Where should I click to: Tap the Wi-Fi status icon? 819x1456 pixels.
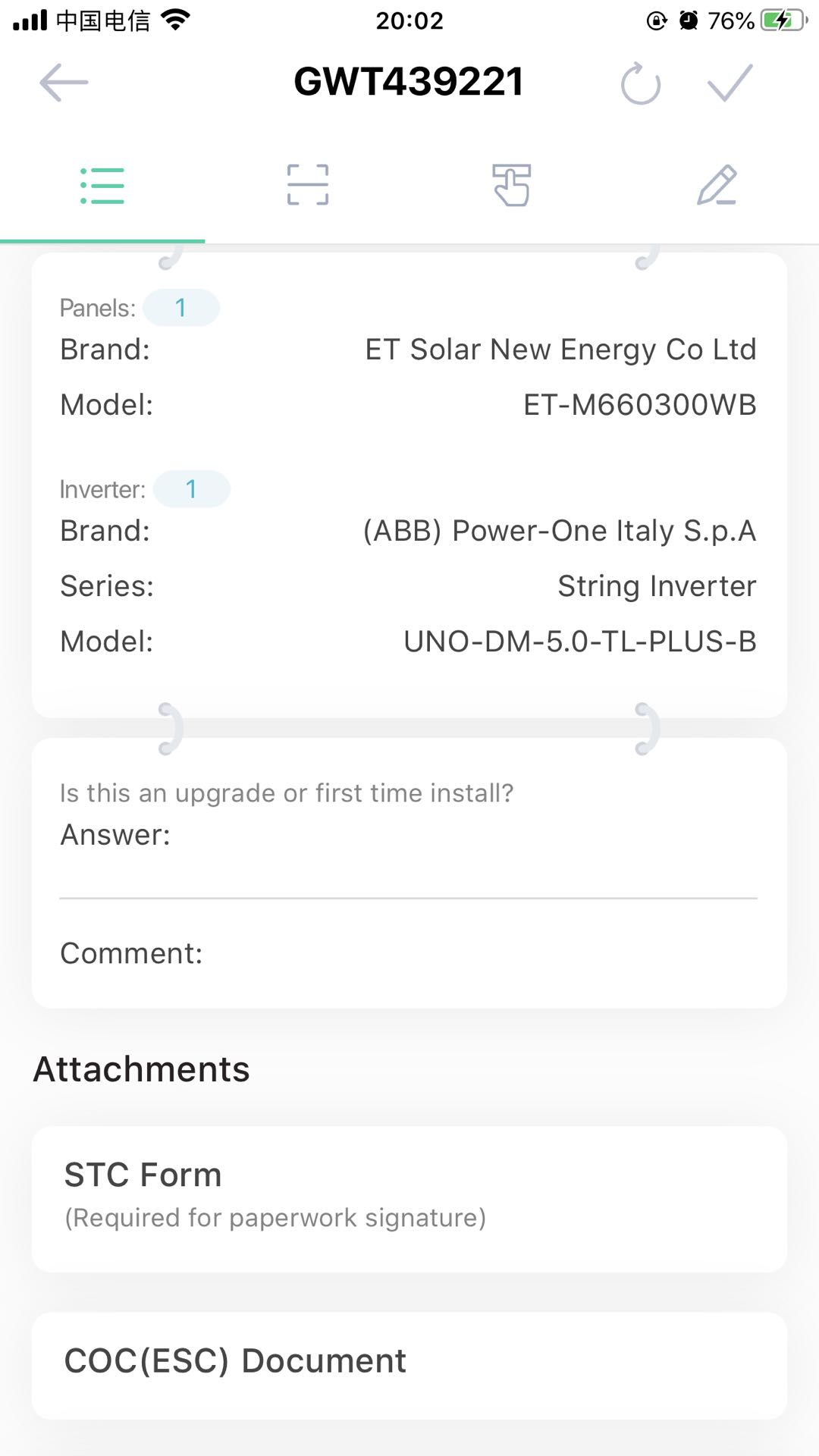[175, 20]
